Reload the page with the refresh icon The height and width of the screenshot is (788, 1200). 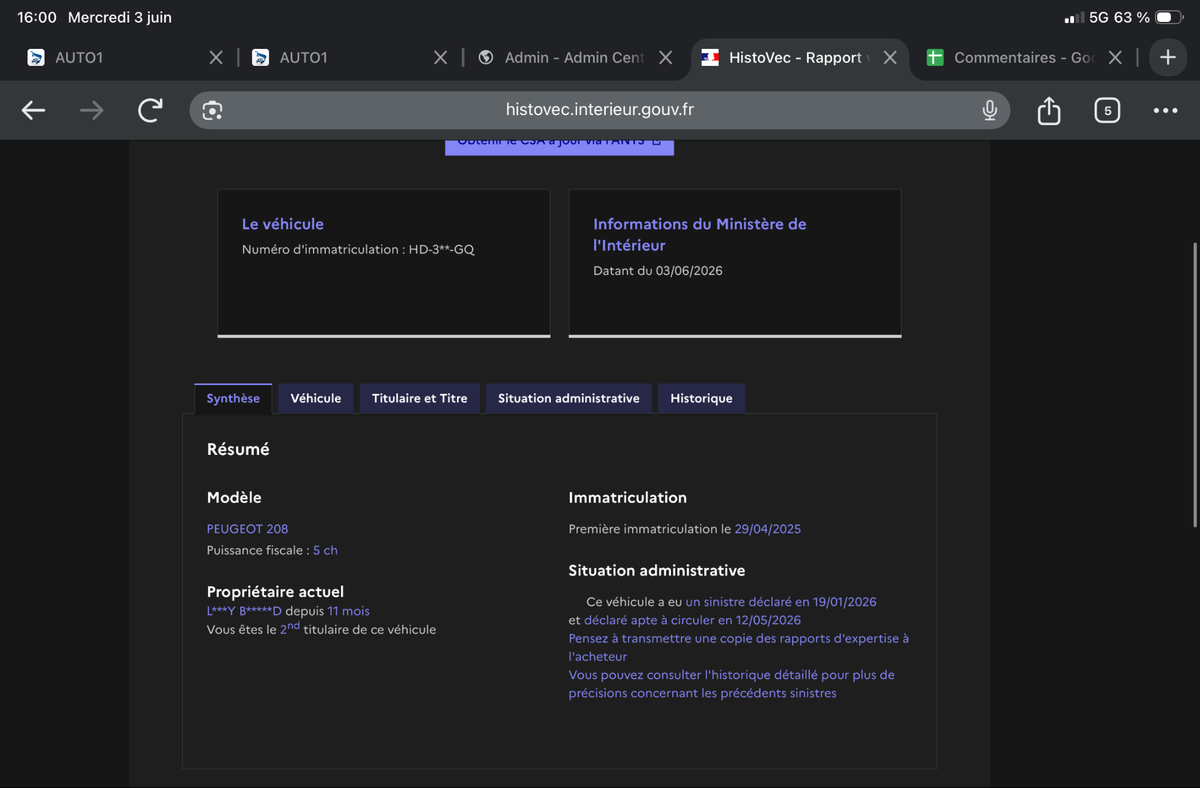point(150,110)
